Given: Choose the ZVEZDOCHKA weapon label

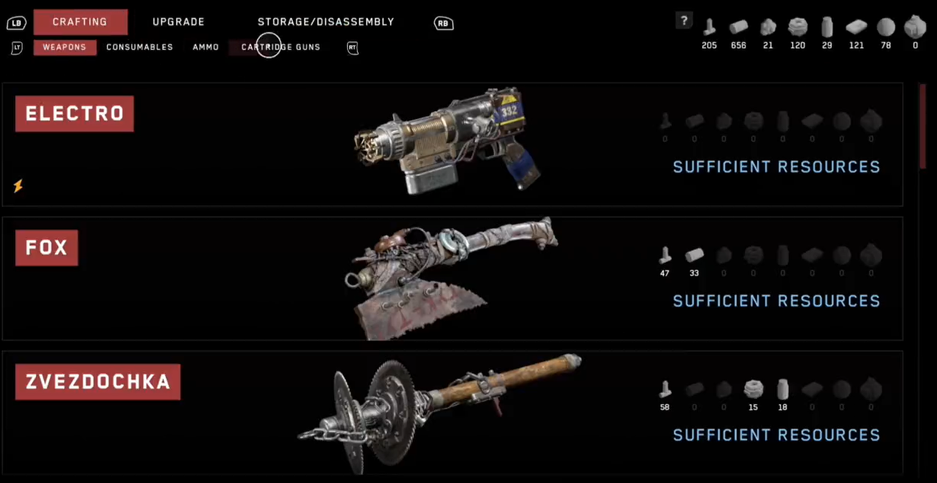Looking at the screenshot, I should [98, 382].
